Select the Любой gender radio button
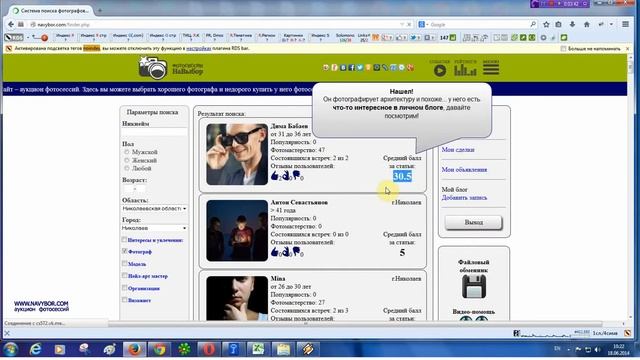Image resolution: width=640 pixels, height=360 pixels. tap(127, 168)
